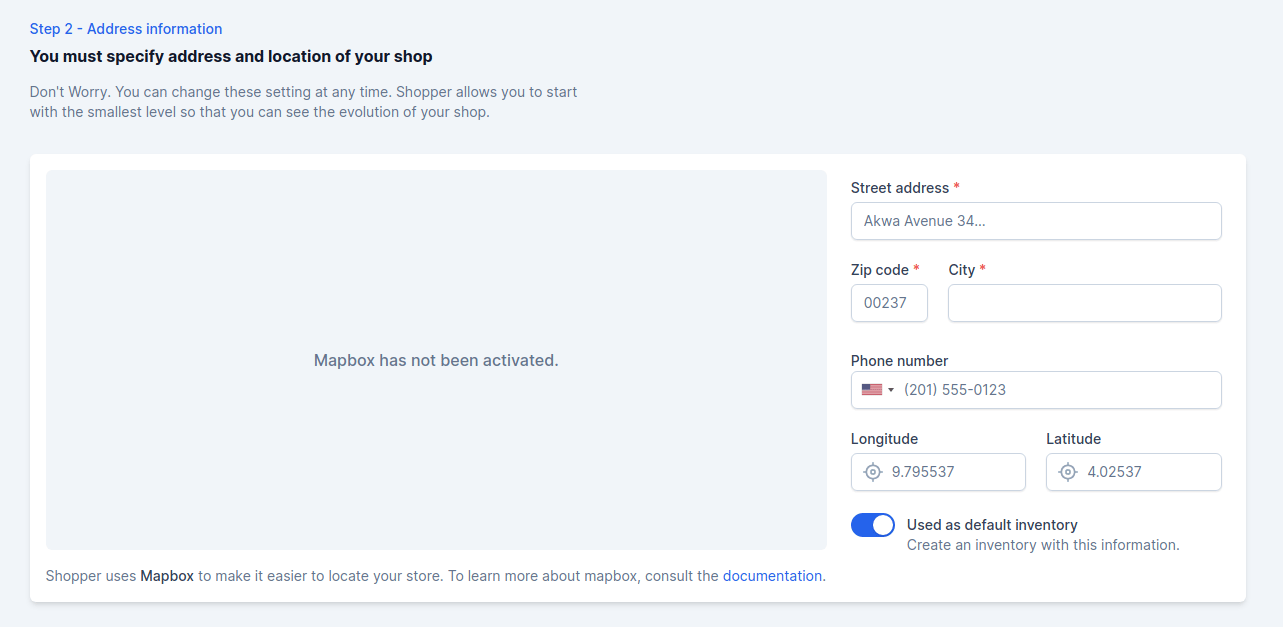Click the bold Mapbox text below the map
Image resolution: width=1283 pixels, height=627 pixels.
point(167,576)
